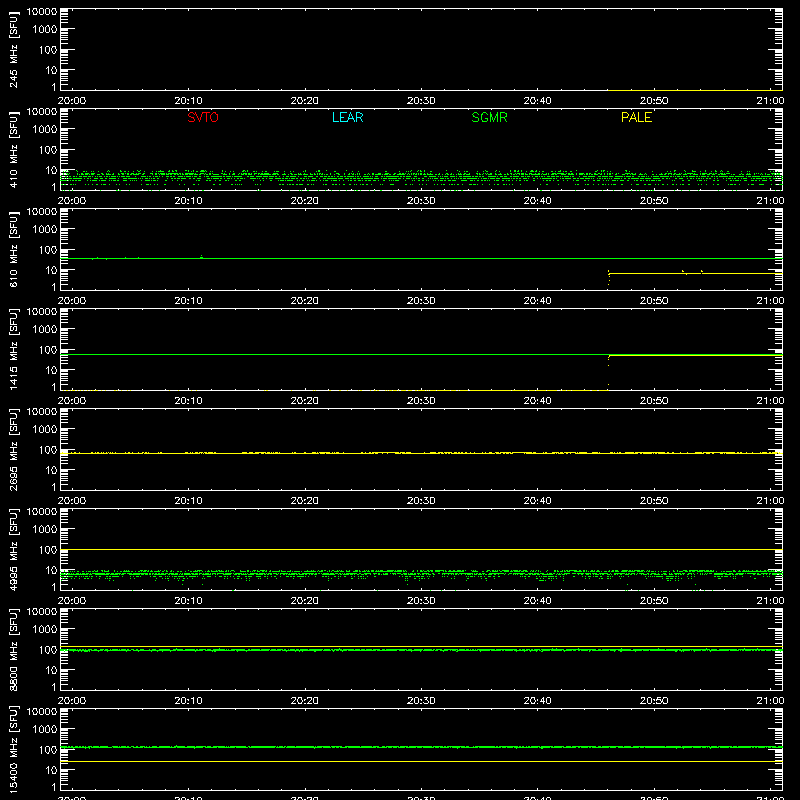The image size is (800, 800).
Task: Click the 1000 tick label of the 410 MHz panel
Action: [x=45, y=130]
